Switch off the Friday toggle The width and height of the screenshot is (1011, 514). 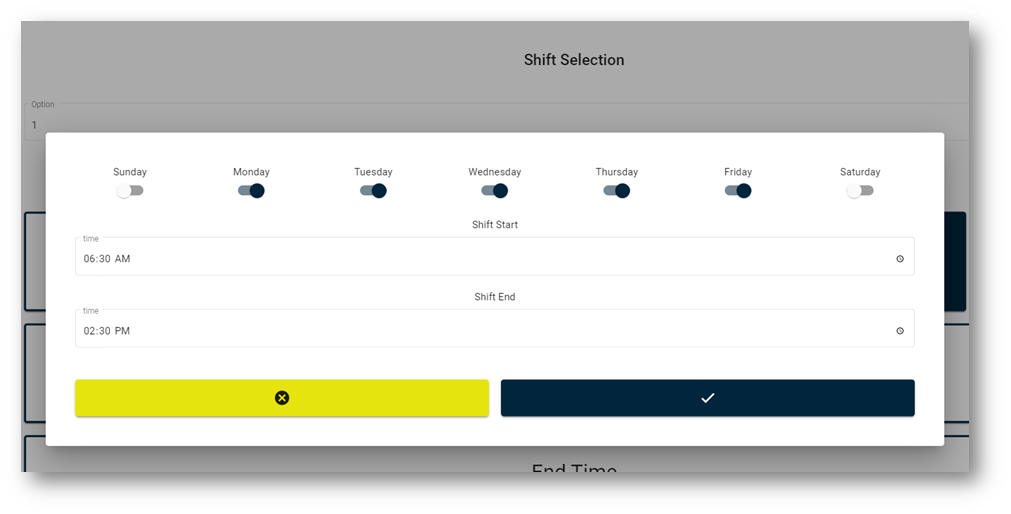[x=738, y=191]
